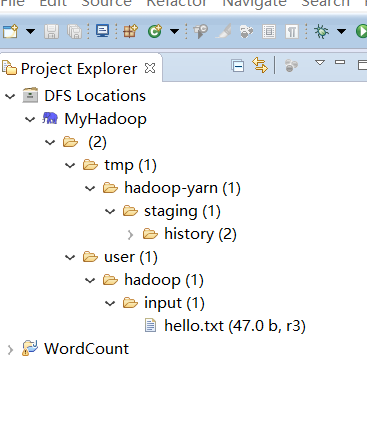Open the Navigate menu
The width and height of the screenshot is (367, 438).
click(x=255, y=3)
